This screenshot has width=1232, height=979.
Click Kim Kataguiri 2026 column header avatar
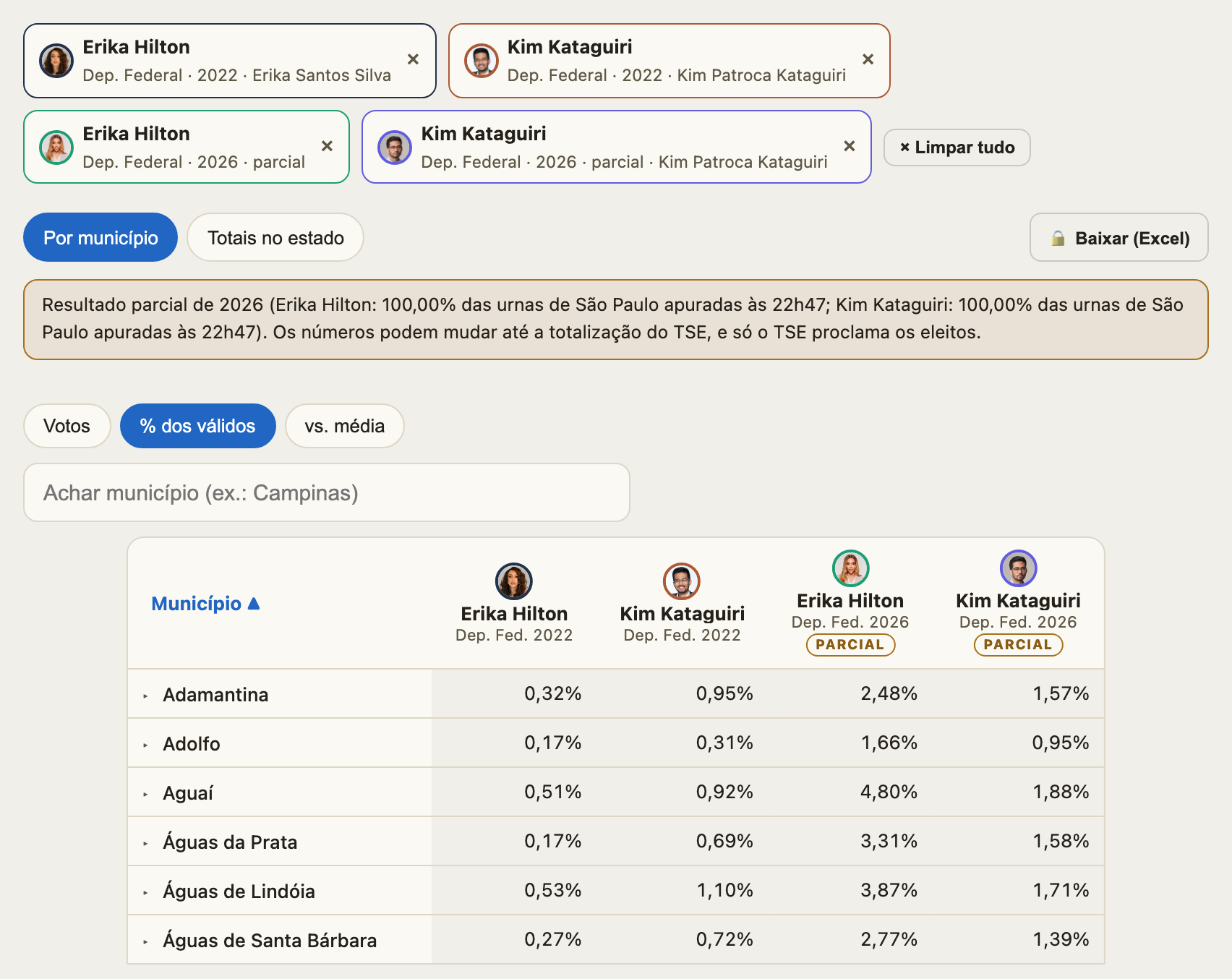[1019, 568]
